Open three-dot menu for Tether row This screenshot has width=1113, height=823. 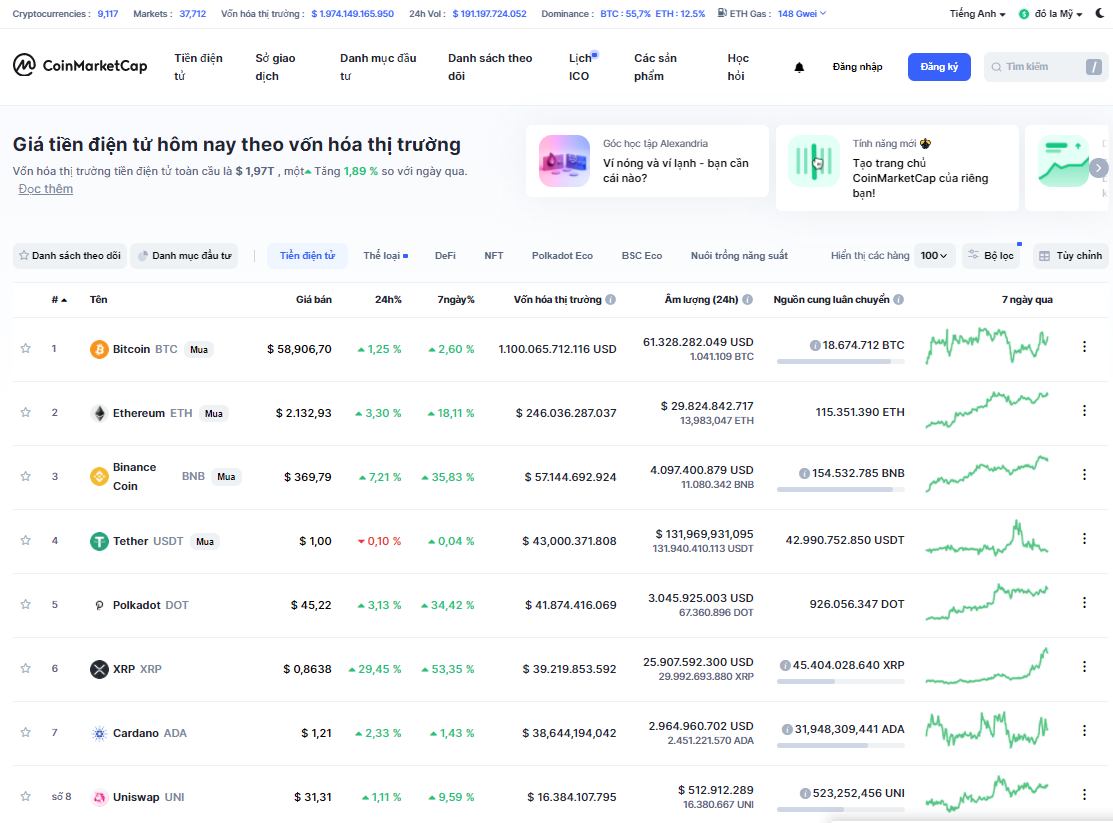(1084, 538)
